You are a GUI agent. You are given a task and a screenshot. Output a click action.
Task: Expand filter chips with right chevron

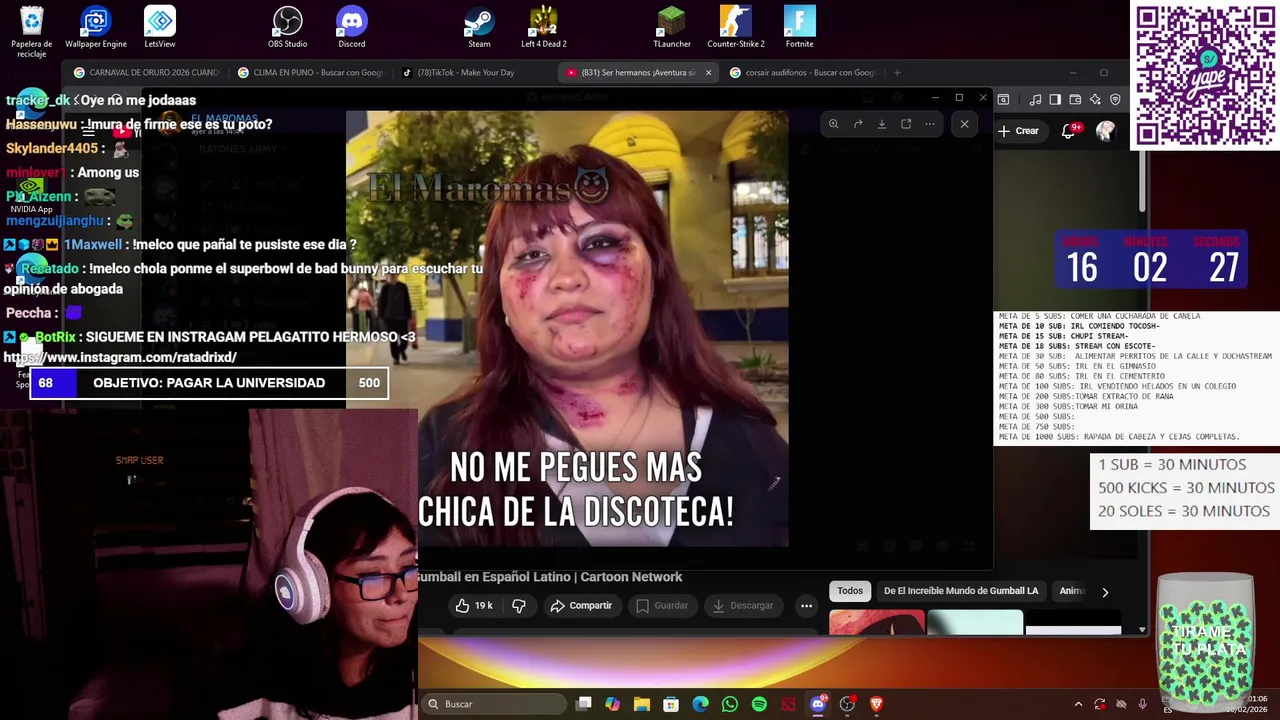(x=1105, y=592)
